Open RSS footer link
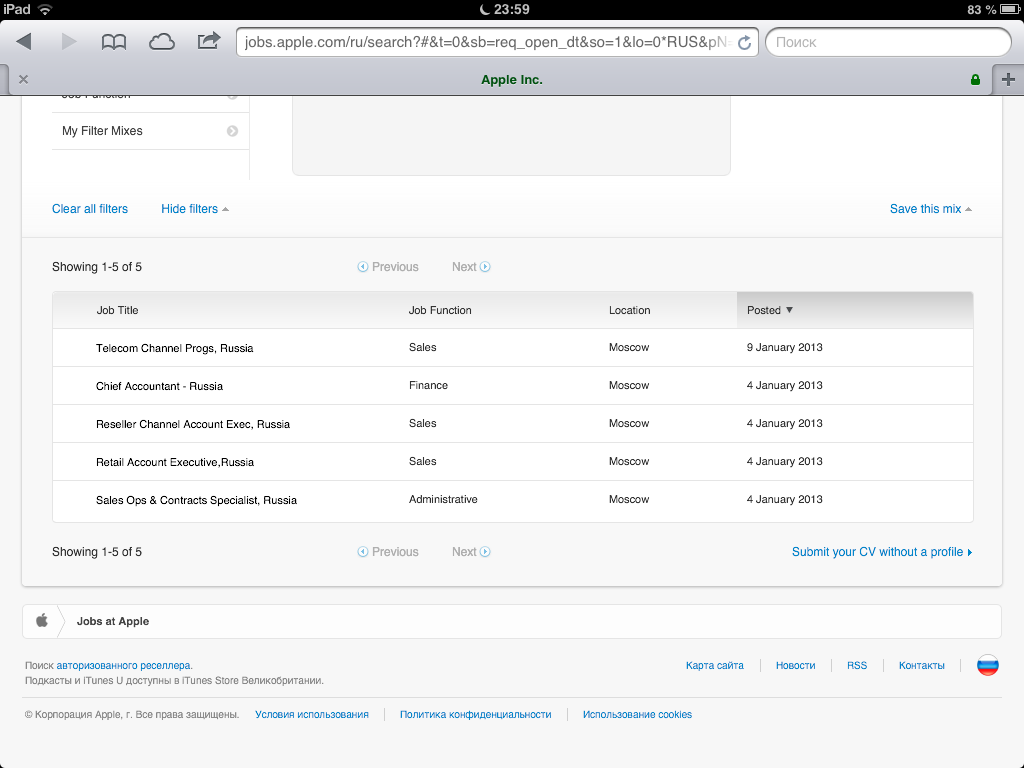Image resolution: width=1024 pixels, height=768 pixels. (x=857, y=665)
